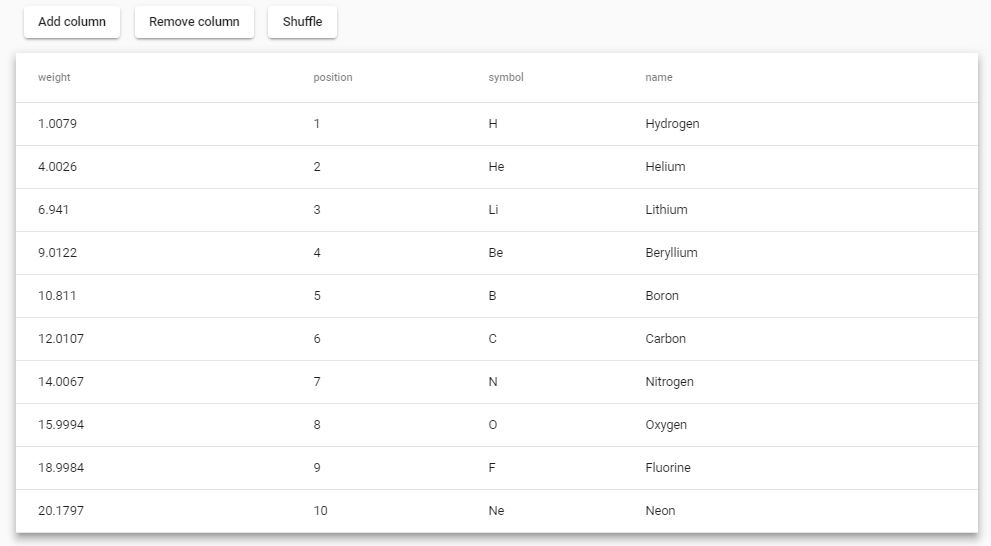Screen dimensions: 991x546
Task: Select the position column header
Action: pyautogui.click(x=333, y=77)
